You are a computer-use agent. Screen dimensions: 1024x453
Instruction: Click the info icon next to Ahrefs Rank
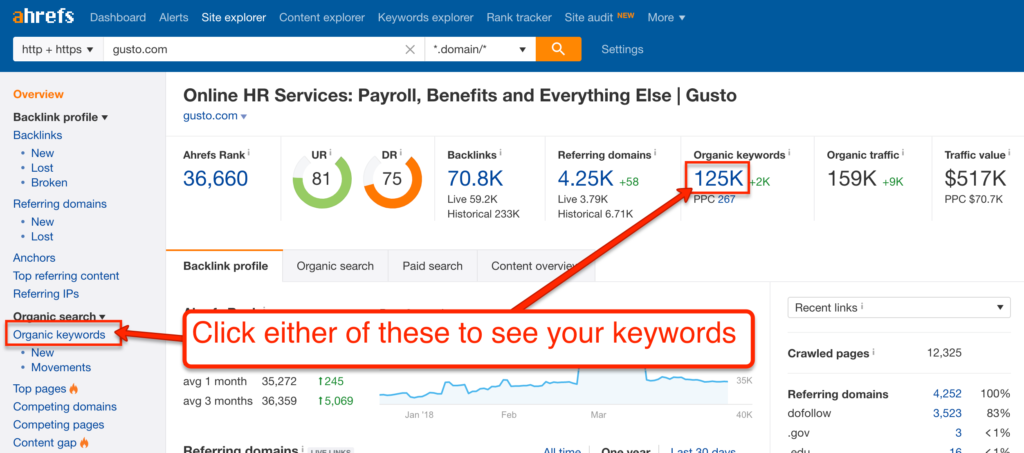click(249, 152)
